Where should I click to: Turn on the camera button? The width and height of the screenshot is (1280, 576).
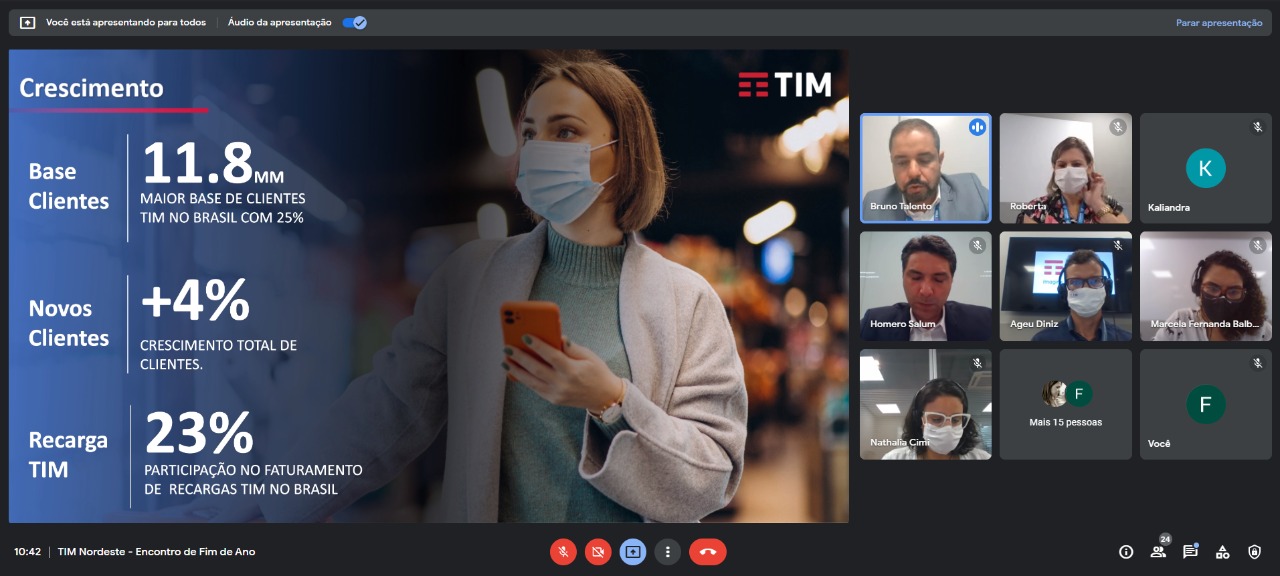(598, 551)
